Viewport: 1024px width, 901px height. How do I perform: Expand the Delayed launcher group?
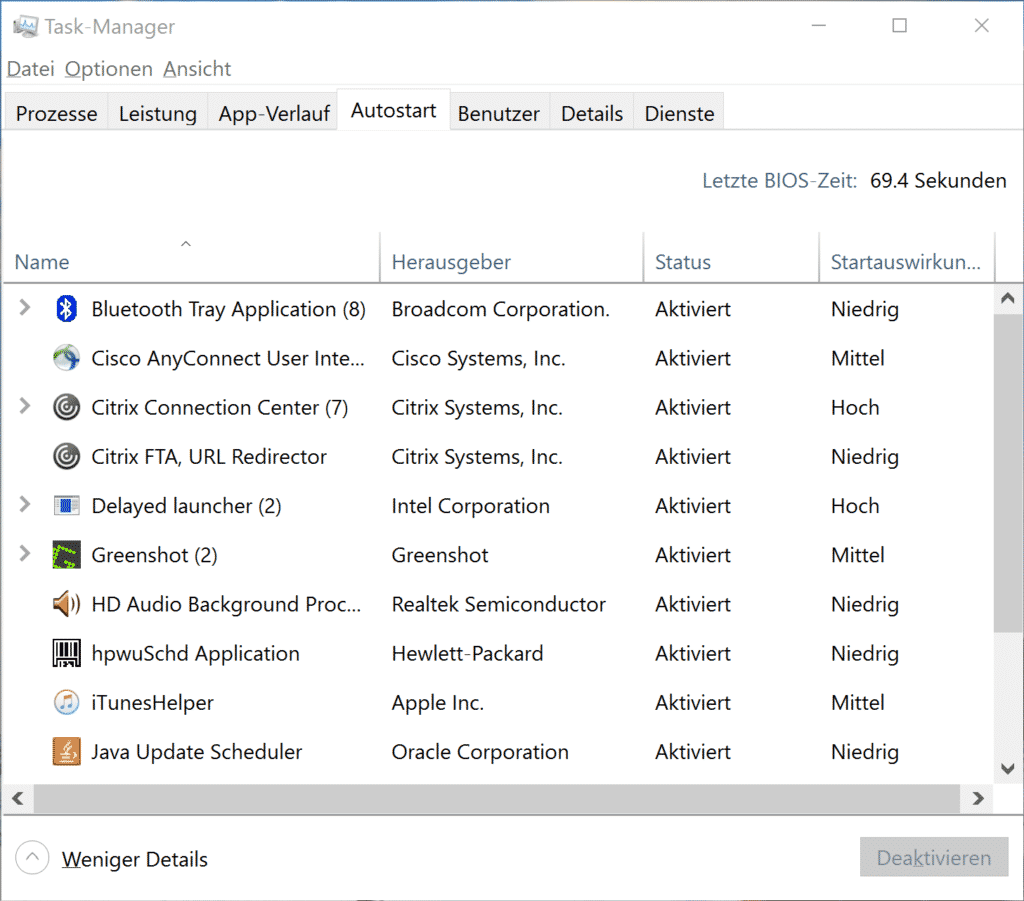pyautogui.click(x=25, y=504)
